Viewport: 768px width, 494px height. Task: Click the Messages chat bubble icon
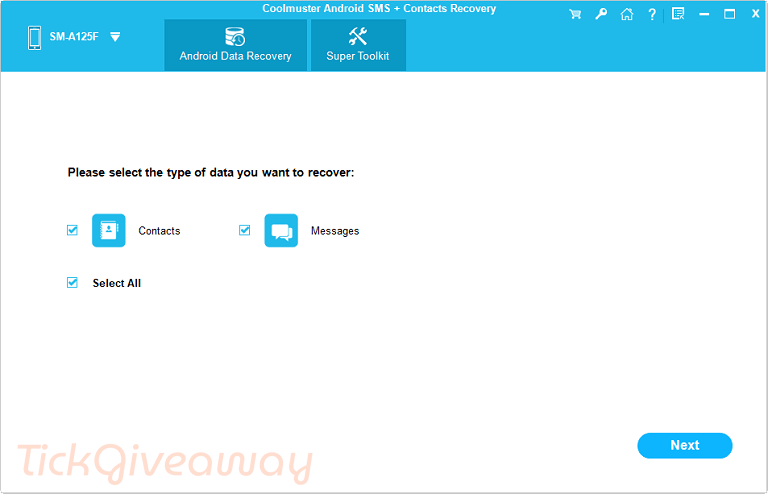281,230
